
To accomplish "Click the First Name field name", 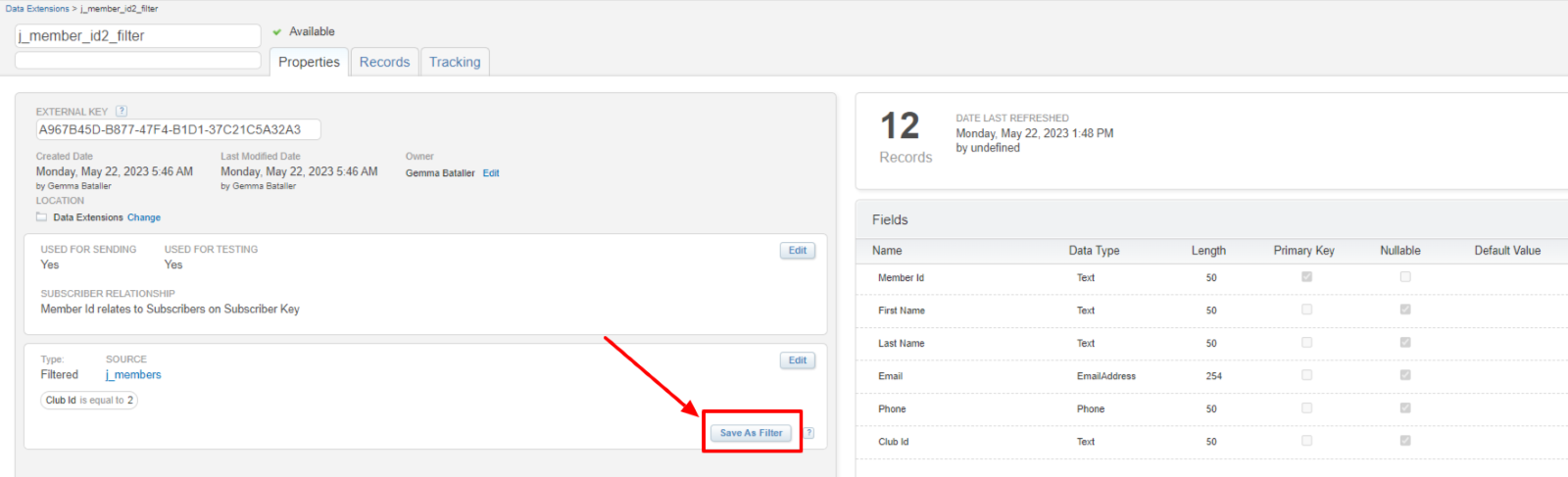I will 902,310.
